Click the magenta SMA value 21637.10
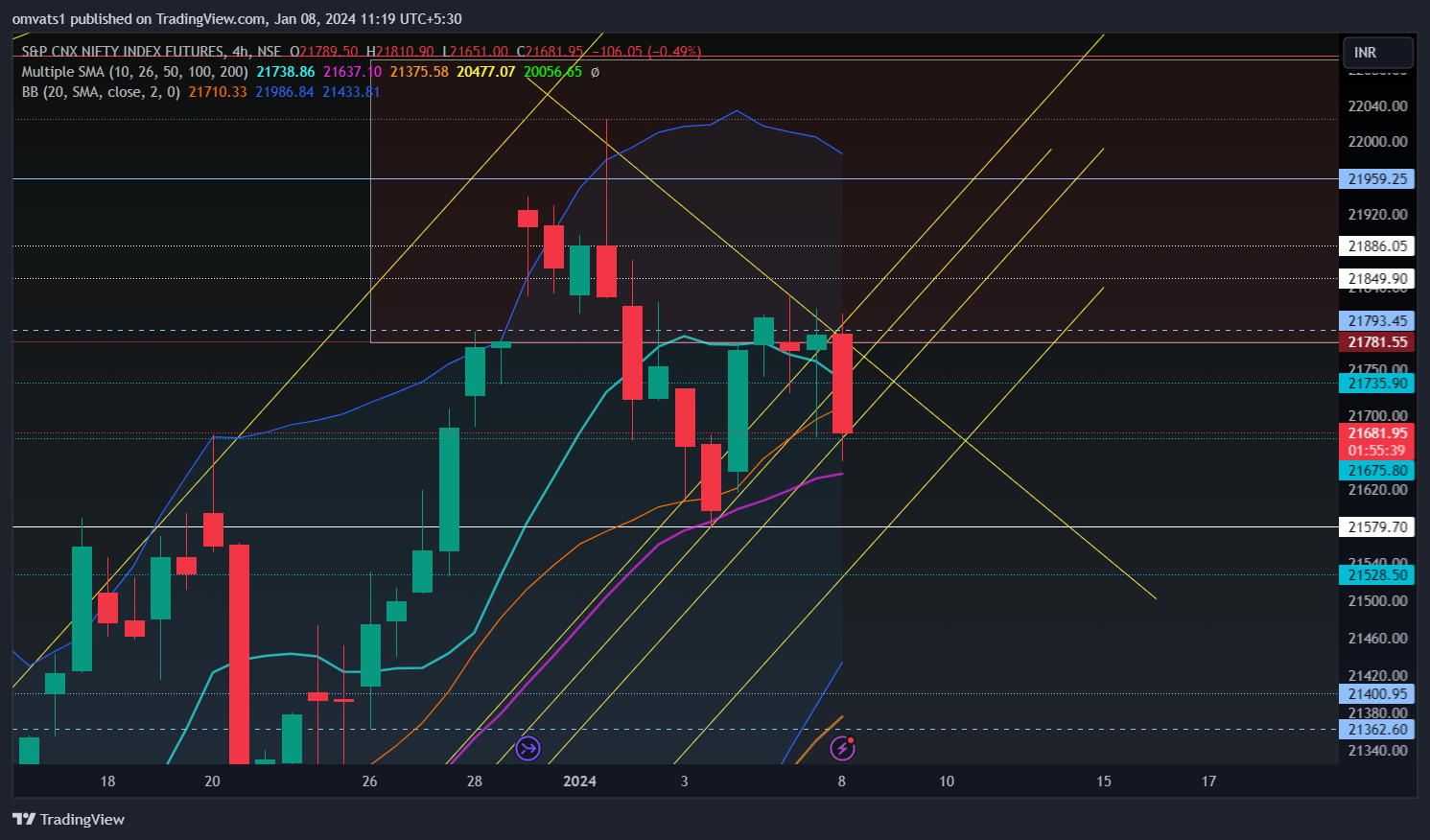Screen dimensions: 1430x840 [x=352, y=72]
